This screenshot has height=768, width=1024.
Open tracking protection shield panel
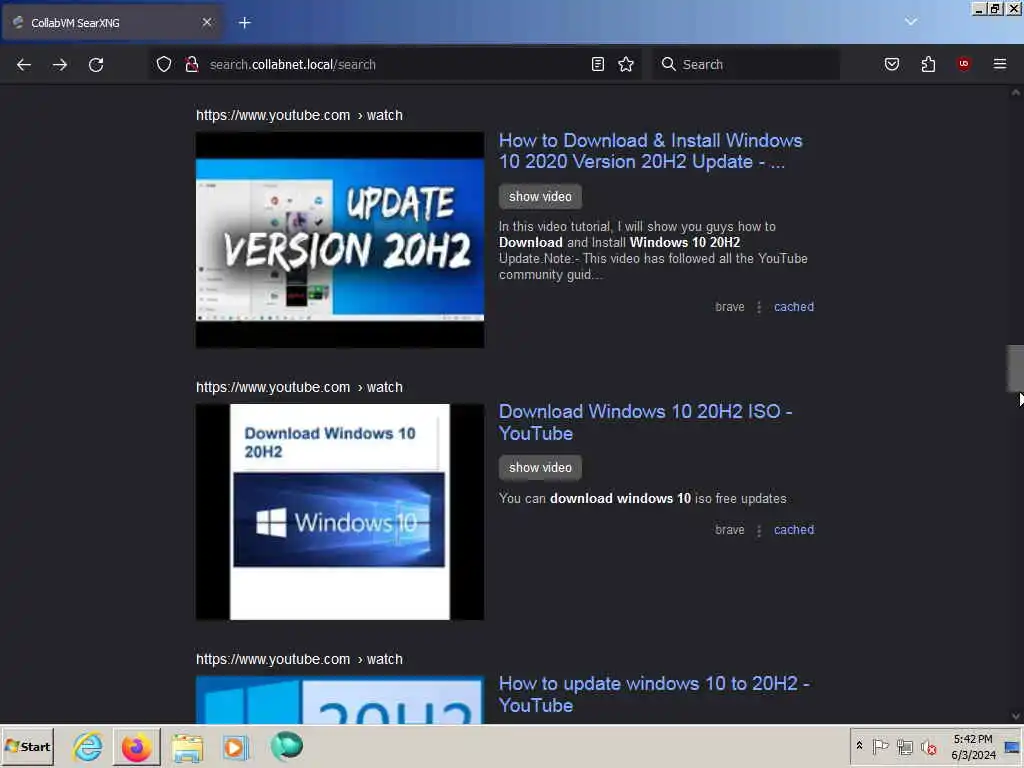coord(164,64)
